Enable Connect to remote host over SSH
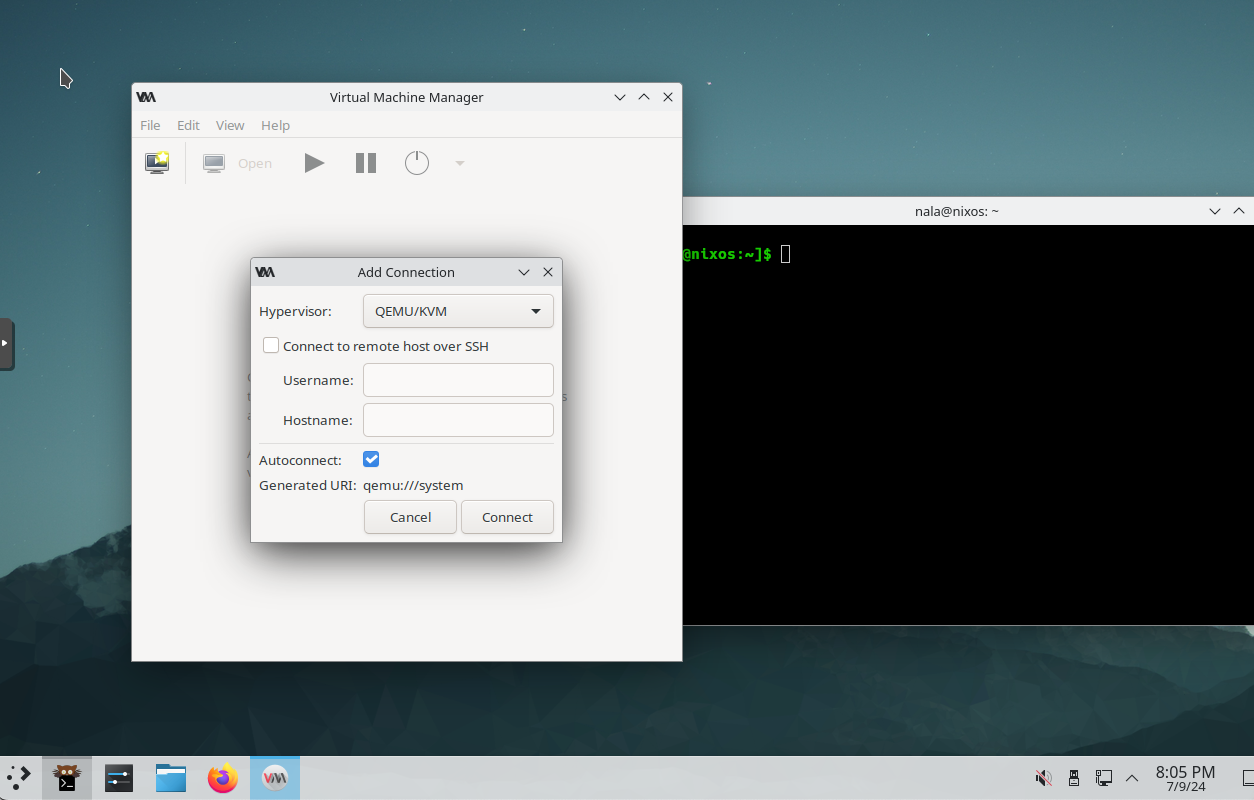The width and height of the screenshot is (1254, 800). (x=271, y=346)
